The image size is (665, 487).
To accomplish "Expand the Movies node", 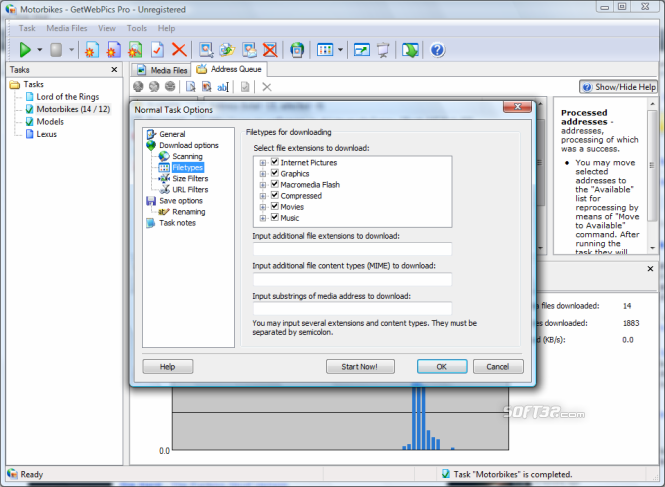I will click(263, 207).
